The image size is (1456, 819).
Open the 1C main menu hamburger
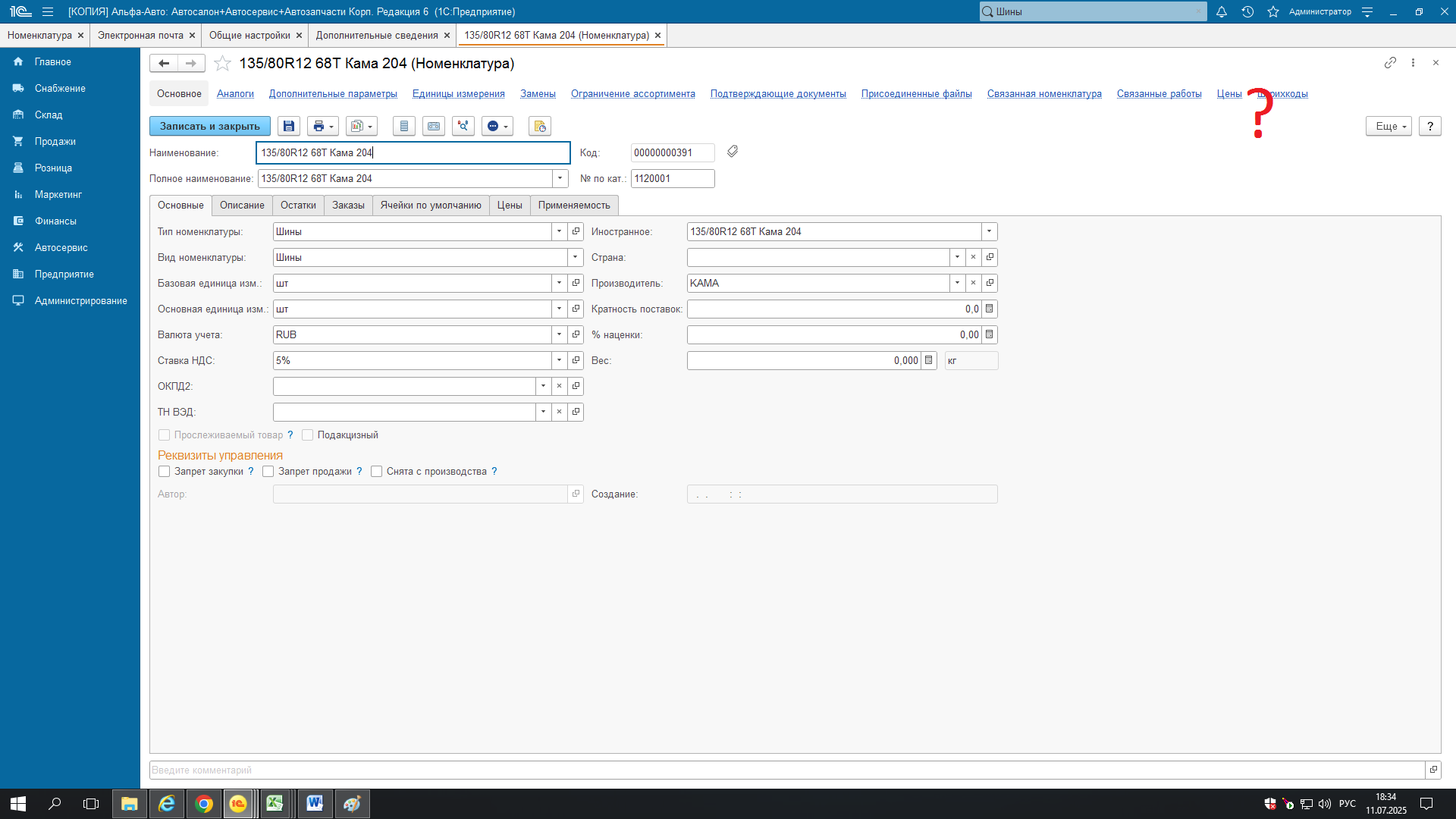click(x=48, y=11)
